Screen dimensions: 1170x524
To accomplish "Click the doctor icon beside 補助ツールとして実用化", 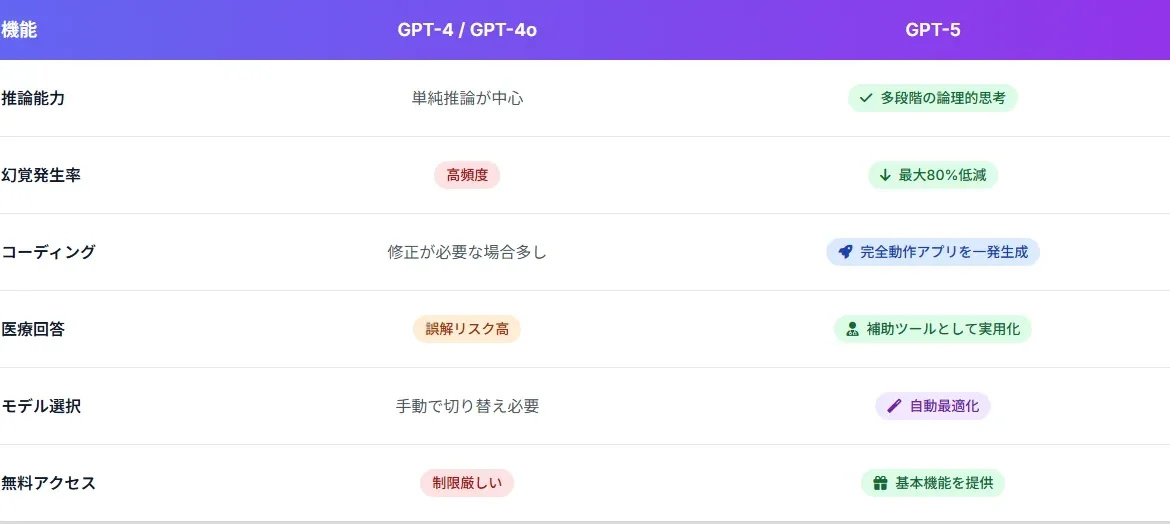I will pyautogui.click(x=852, y=329).
